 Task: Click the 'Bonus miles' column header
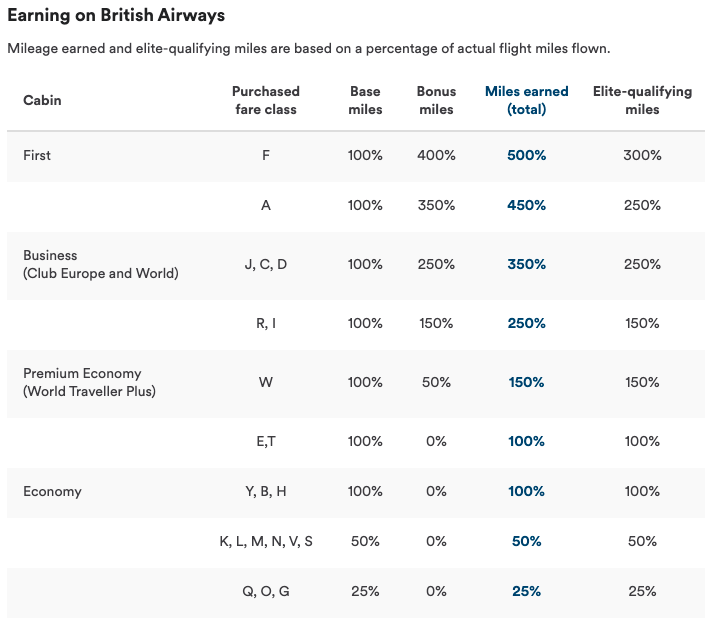(x=436, y=100)
